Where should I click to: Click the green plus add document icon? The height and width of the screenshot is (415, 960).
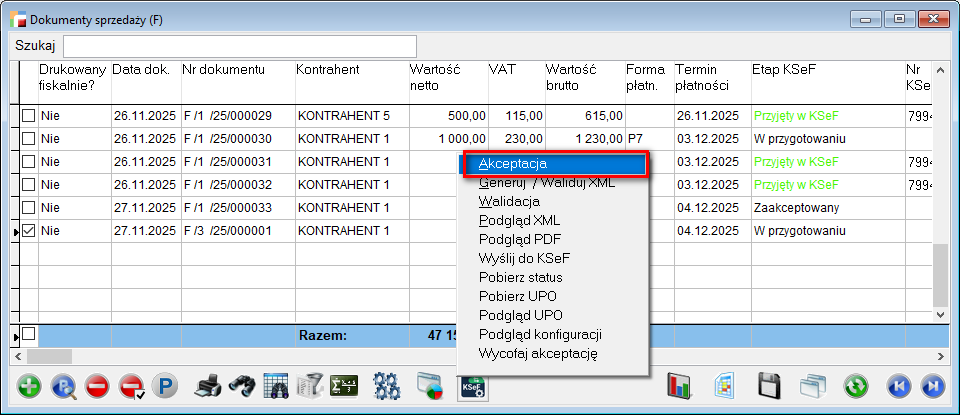[x=30, y=386]
